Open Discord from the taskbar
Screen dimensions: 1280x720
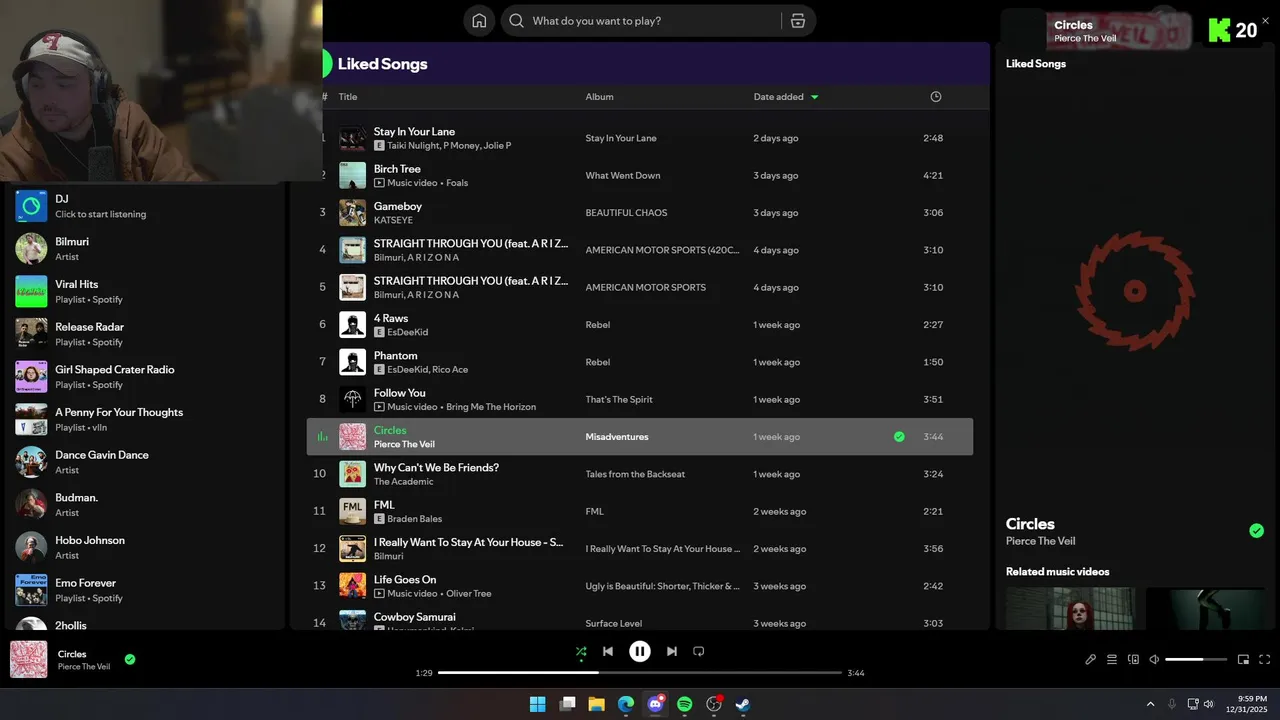656,704
